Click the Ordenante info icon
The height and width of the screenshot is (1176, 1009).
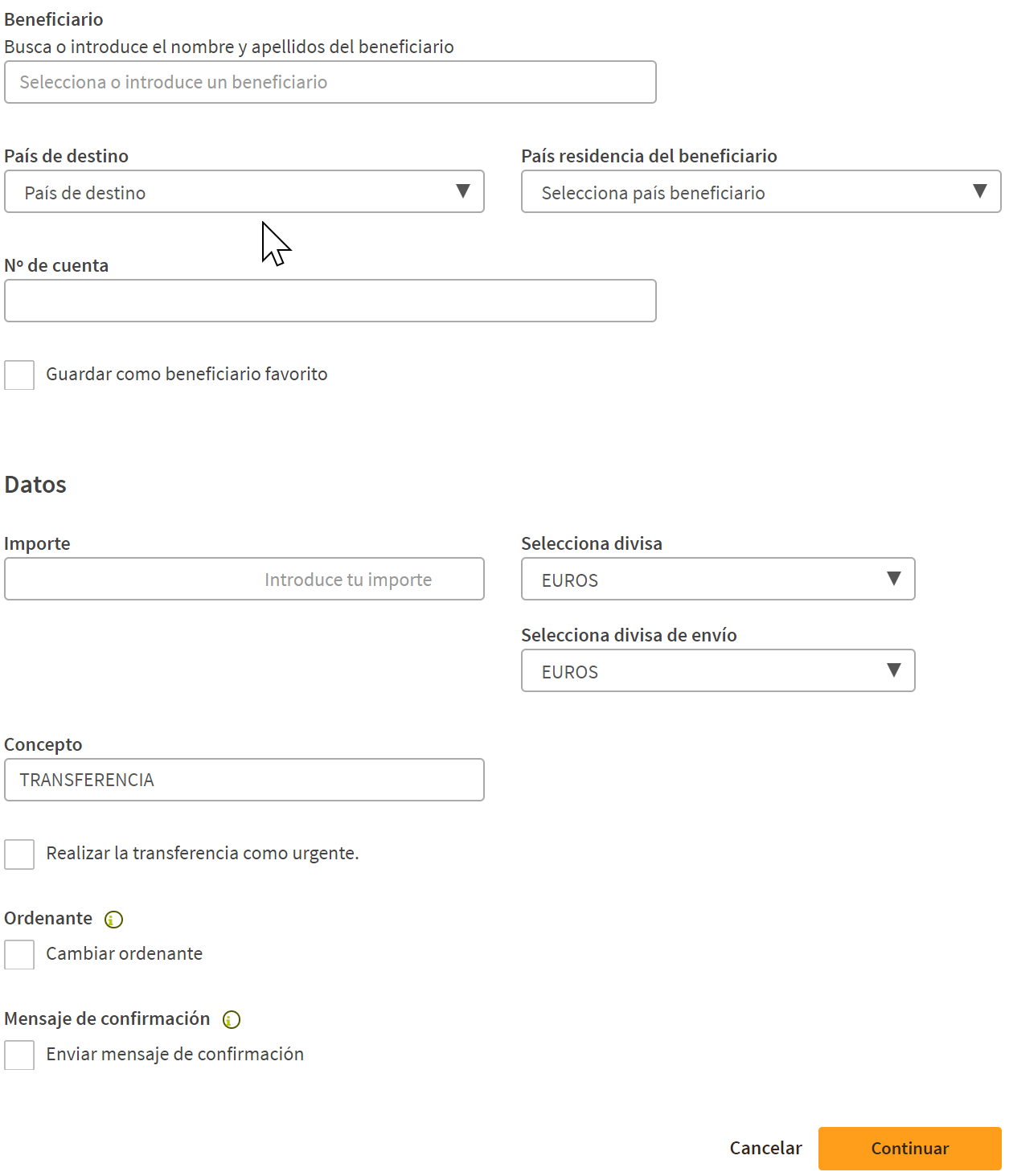(114, 919)
